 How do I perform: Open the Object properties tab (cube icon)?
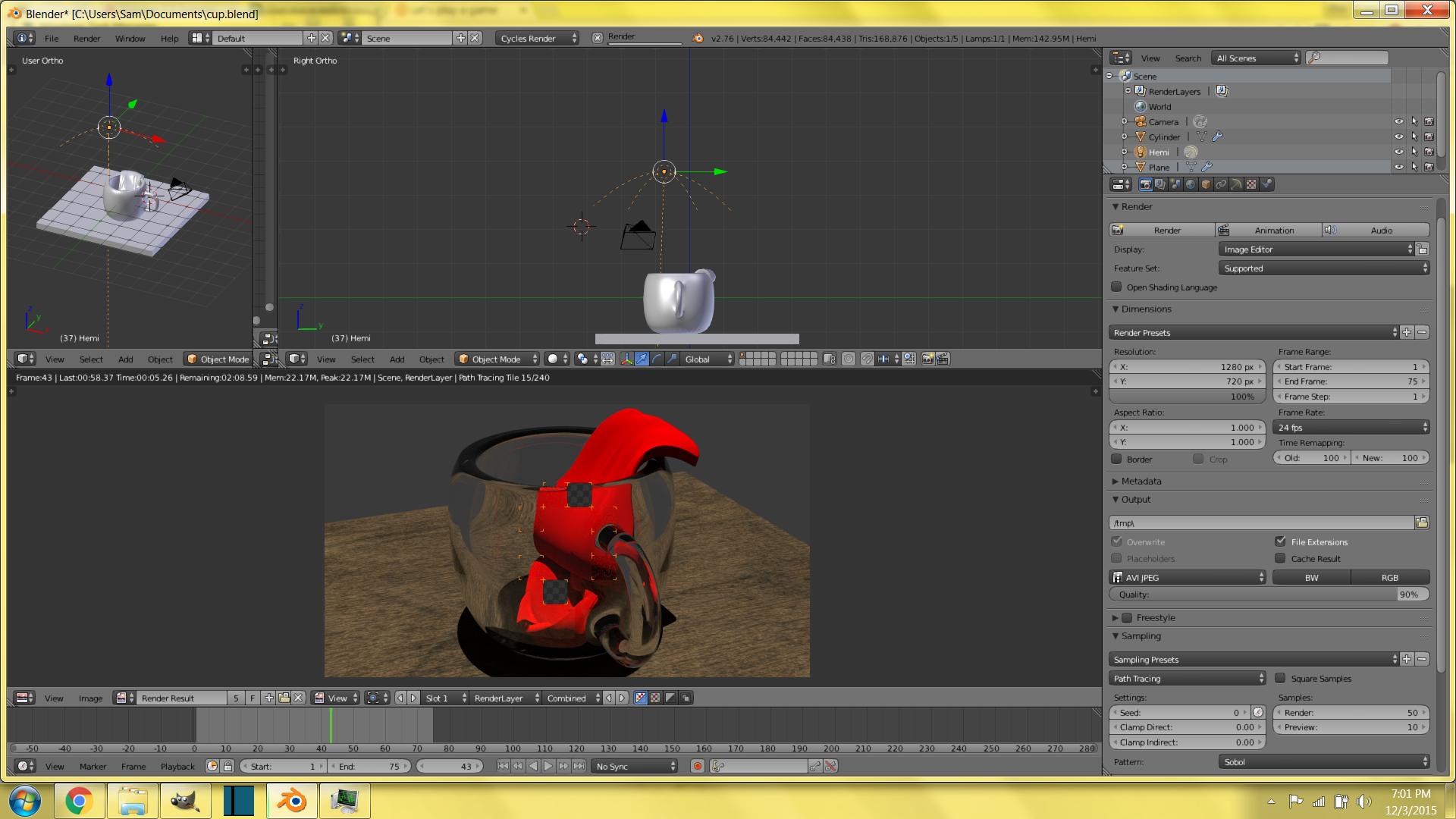pyautogui.click(x=1206, y=184)
